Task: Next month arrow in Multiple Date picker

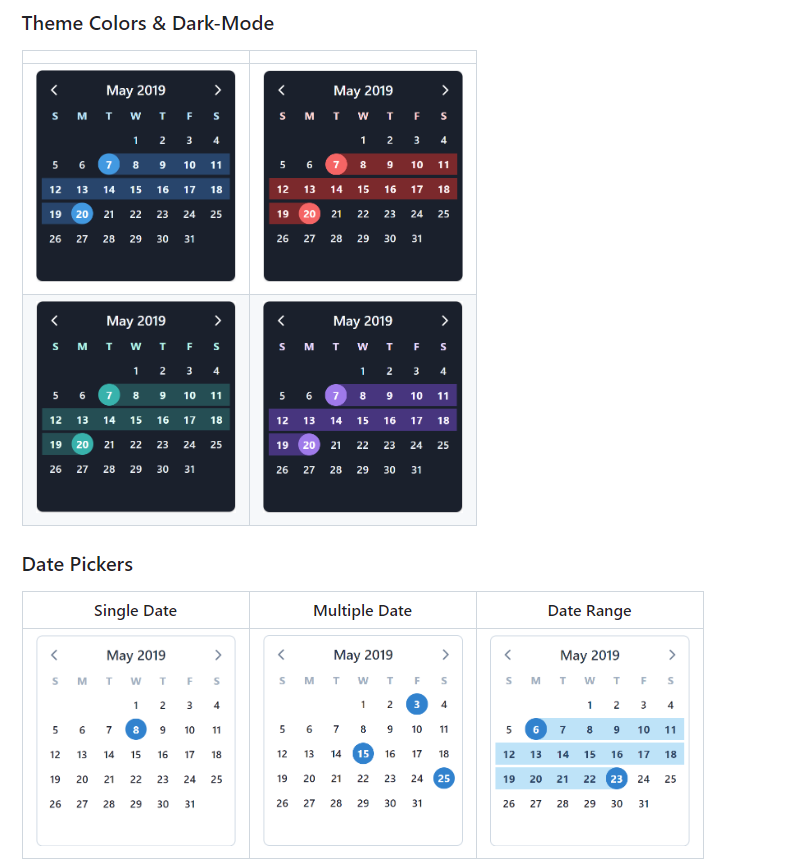Action: click(444, 655)
